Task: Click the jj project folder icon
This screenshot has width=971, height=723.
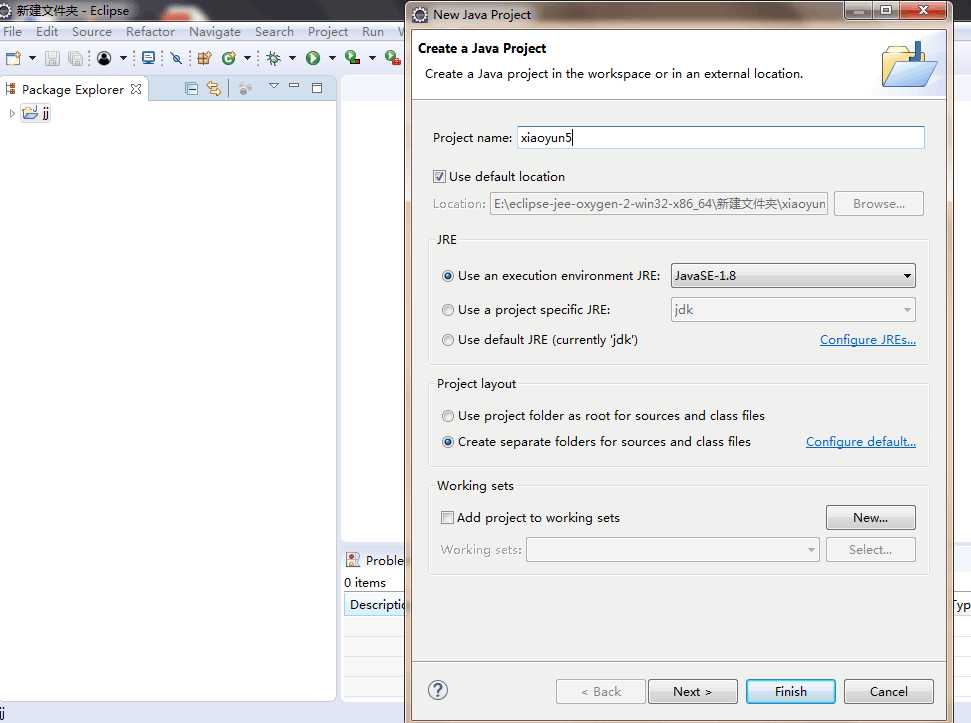Action: [30, 113]
